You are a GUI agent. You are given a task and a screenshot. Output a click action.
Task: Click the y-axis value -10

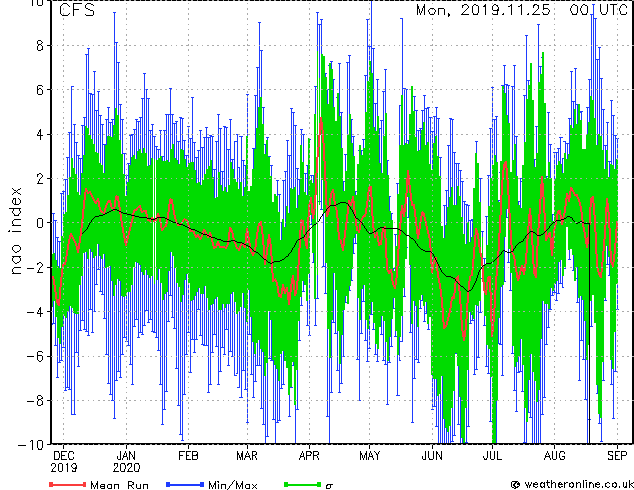[31, 445]
